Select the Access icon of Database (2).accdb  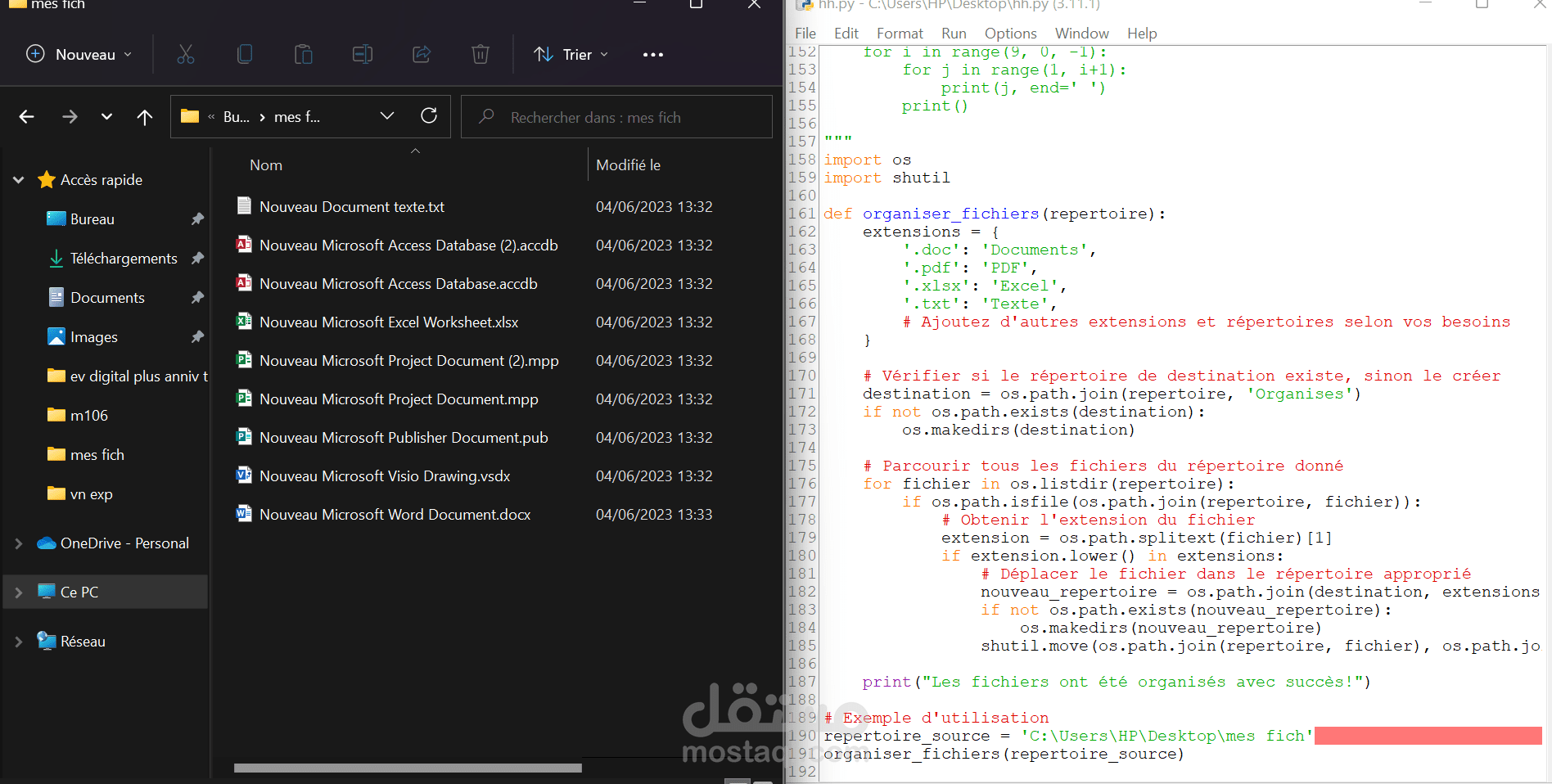244,245
